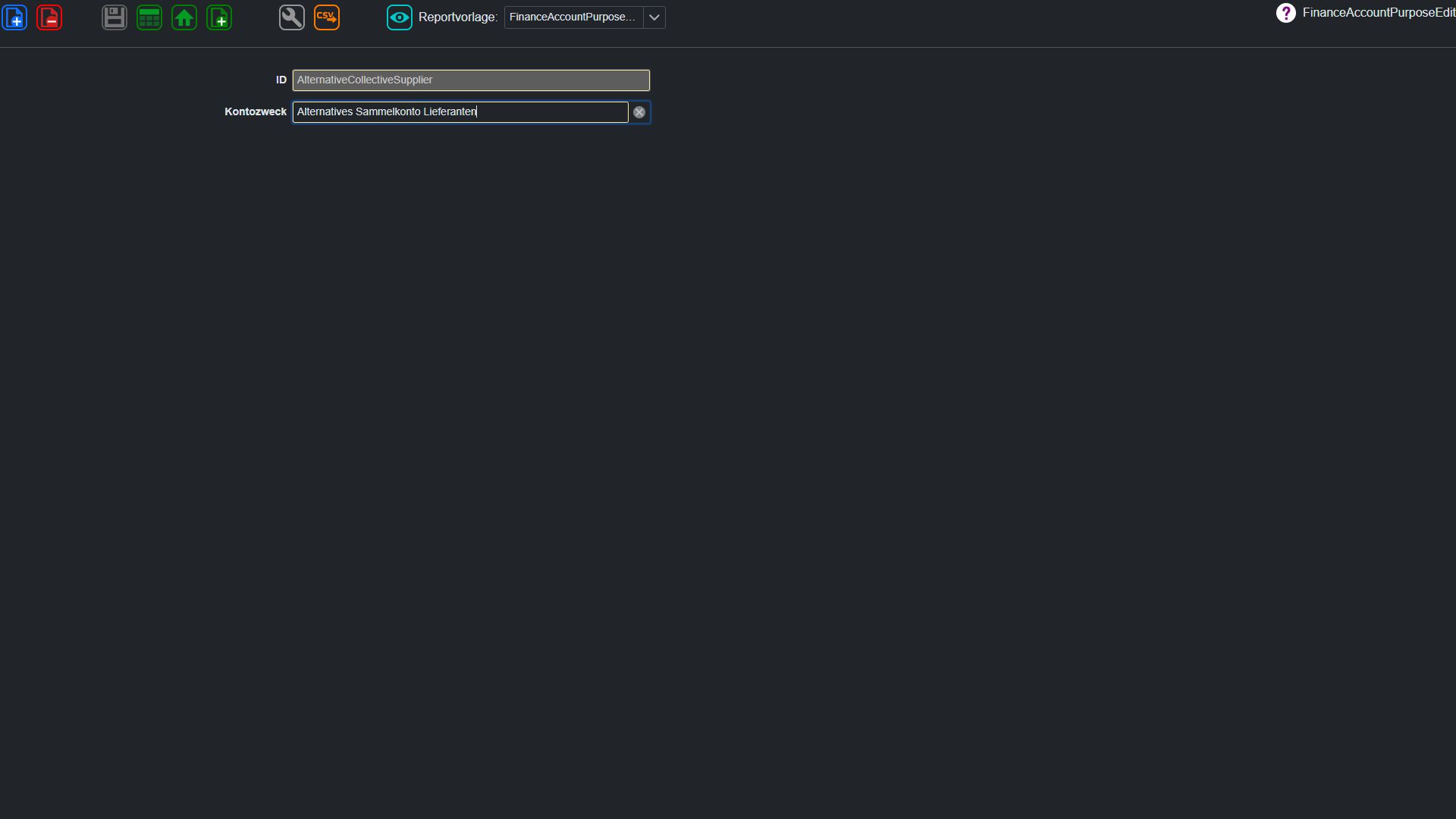Viewport: 1456px width, 819px height.
Task: Click the ID field label
Action: click(281, 80)
